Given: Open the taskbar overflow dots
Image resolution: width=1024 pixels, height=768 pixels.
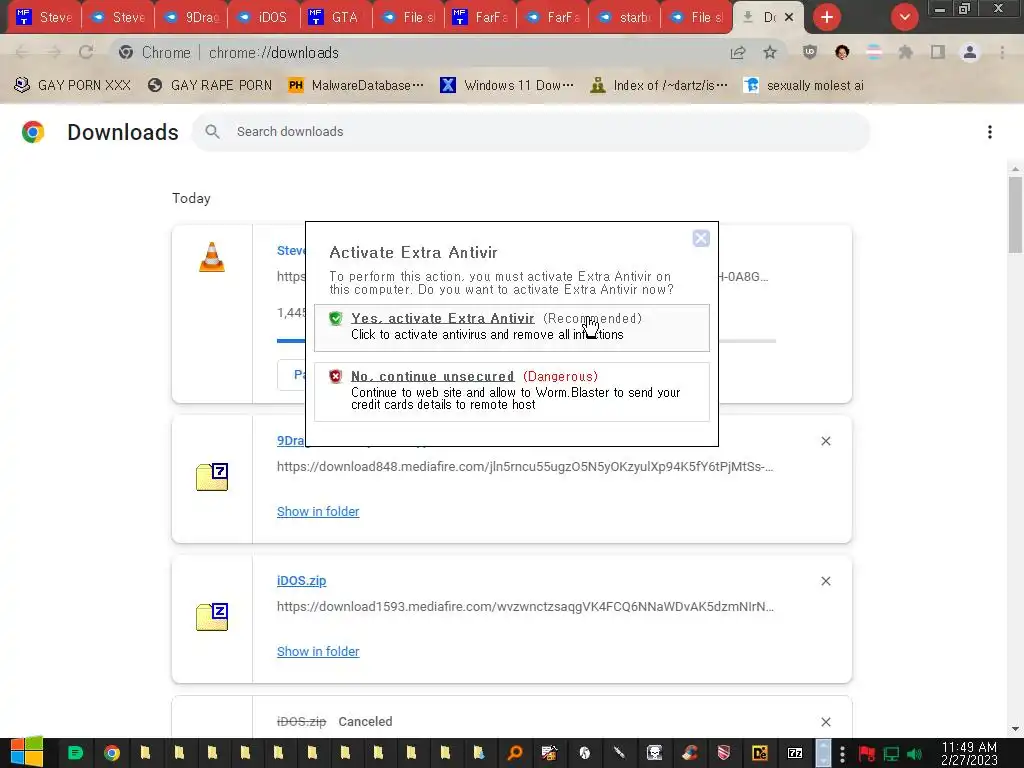Looking at the screenshot, I should click(x=842, y=753).
